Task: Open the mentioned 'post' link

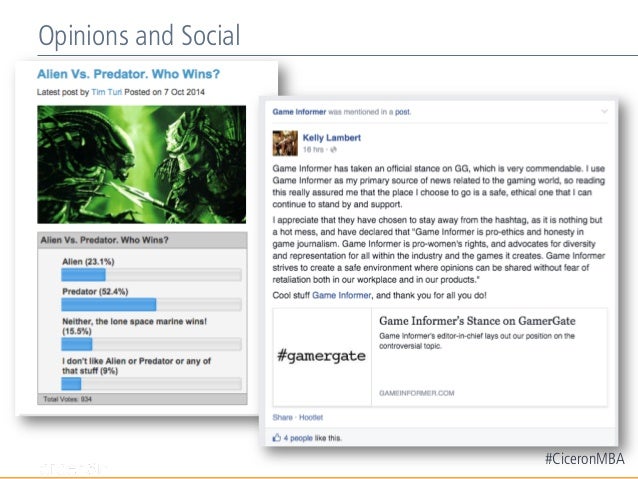Action: click(403, 112)
